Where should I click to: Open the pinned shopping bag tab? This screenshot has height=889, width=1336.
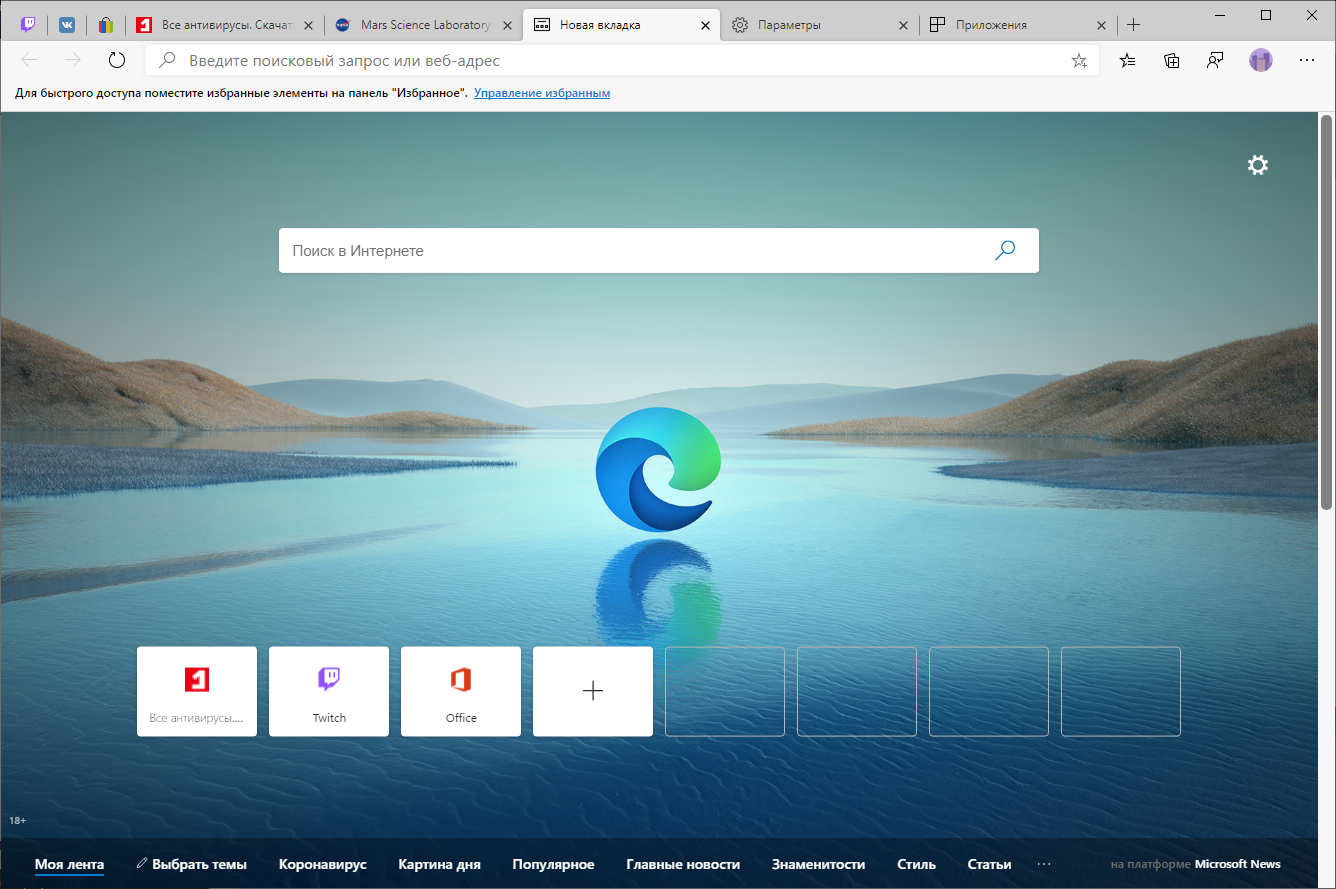point(105,25)
